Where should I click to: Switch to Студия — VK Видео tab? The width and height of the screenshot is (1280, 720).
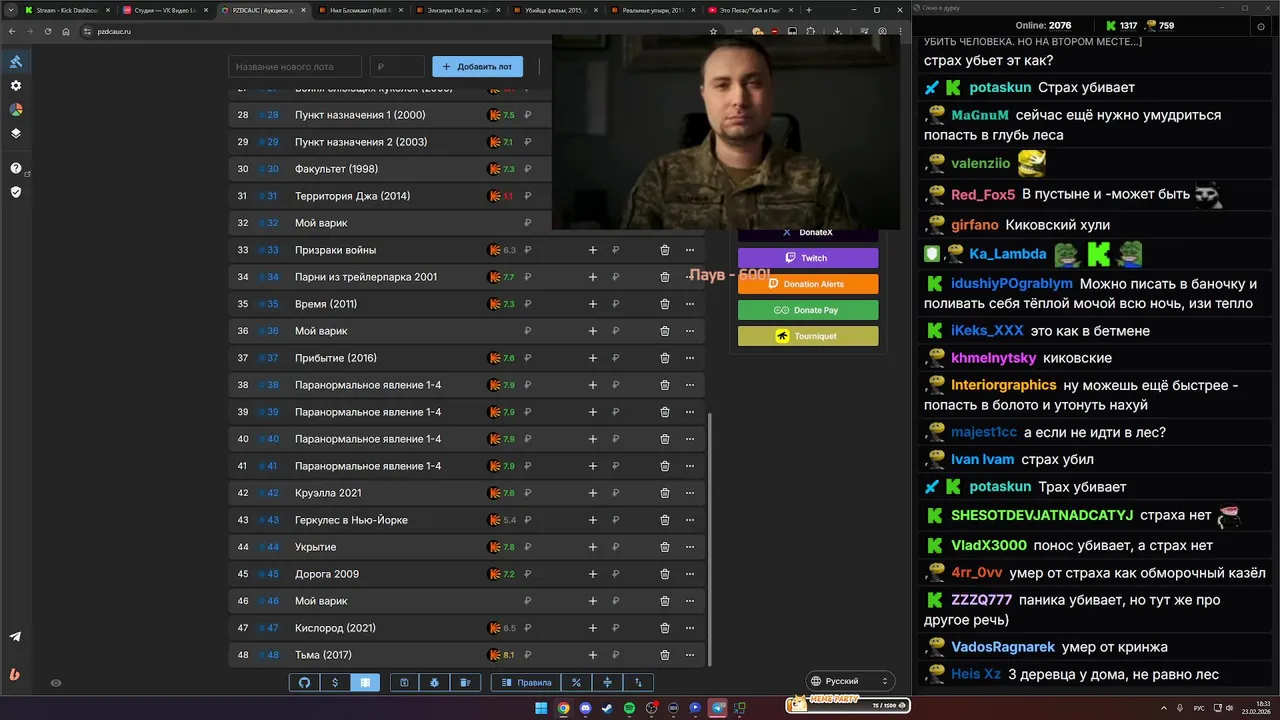coord(164,10)
